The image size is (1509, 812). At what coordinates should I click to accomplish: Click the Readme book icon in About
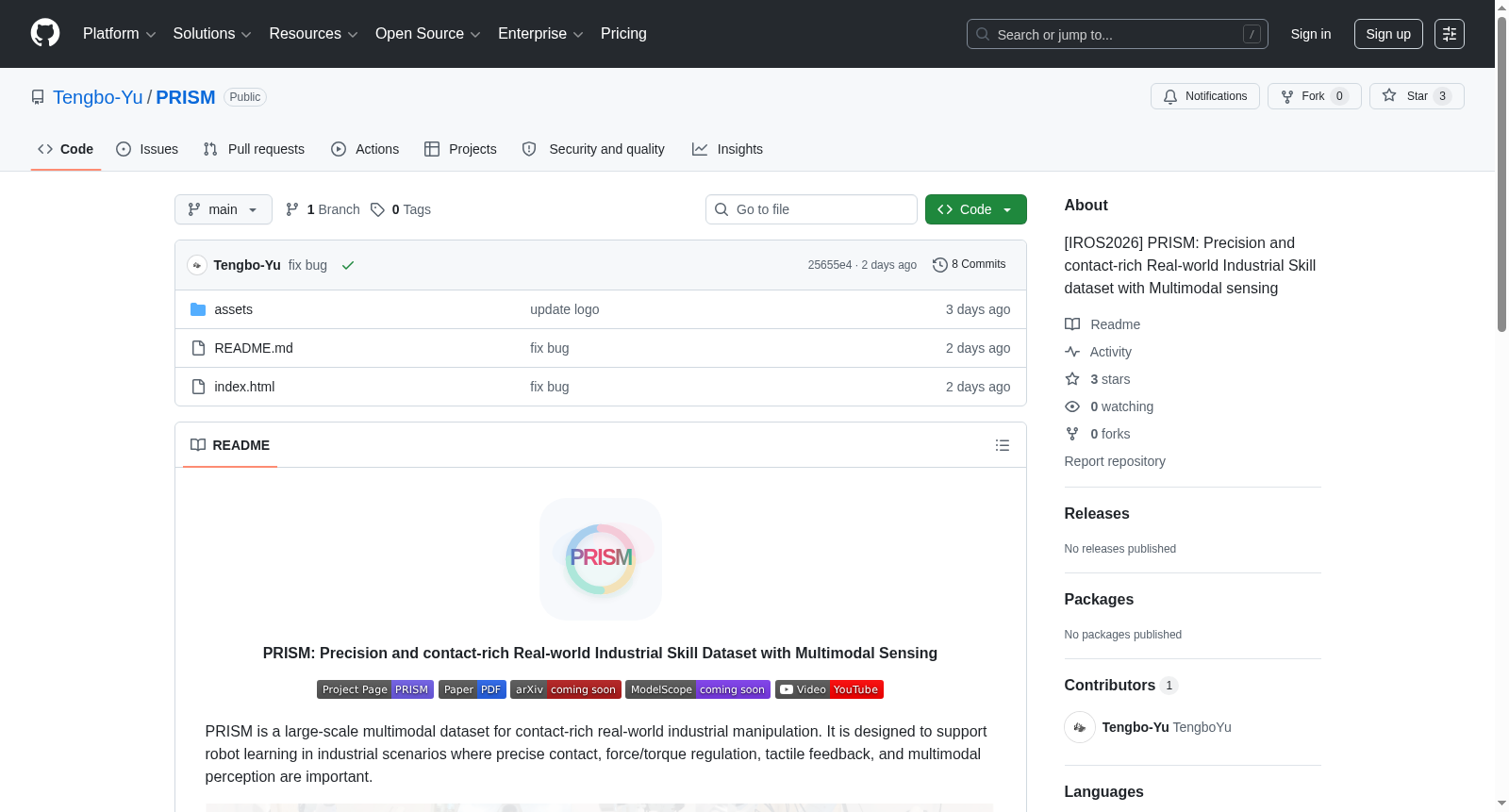[1072, 324]
